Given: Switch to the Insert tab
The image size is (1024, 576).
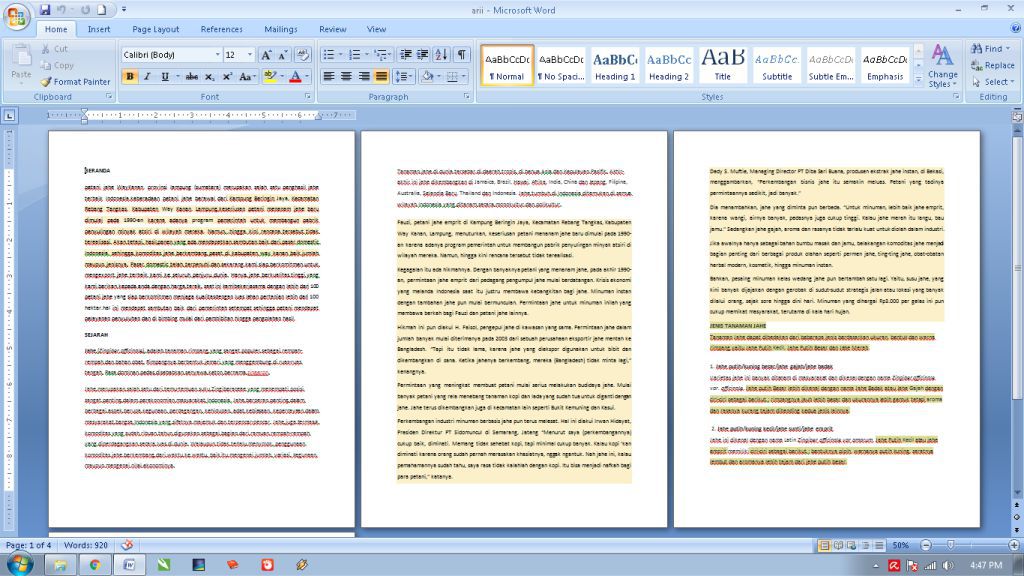Looking at the screenshot, I should (x=99, y=29).
